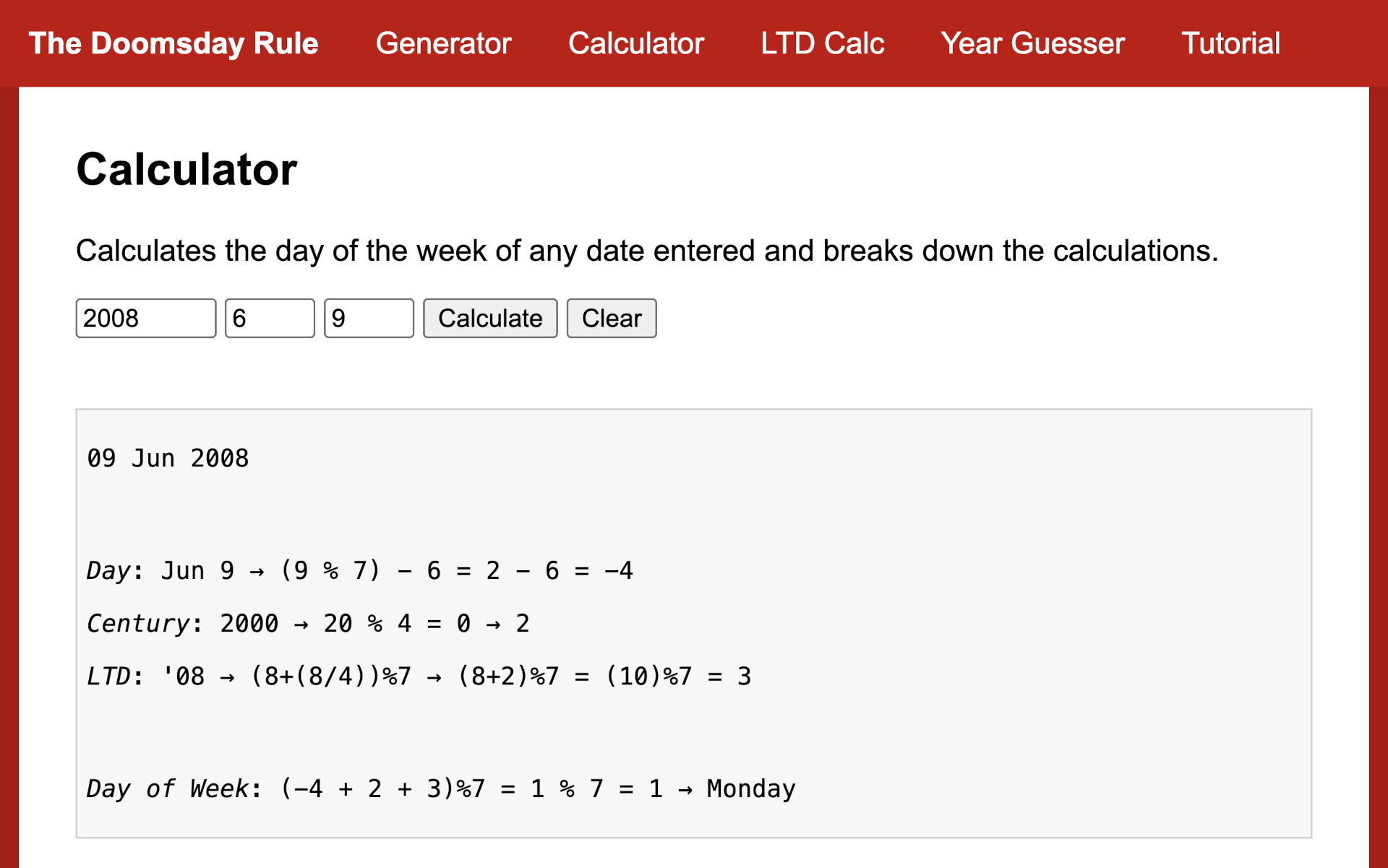Select the day field containing 9

point(368,318)
